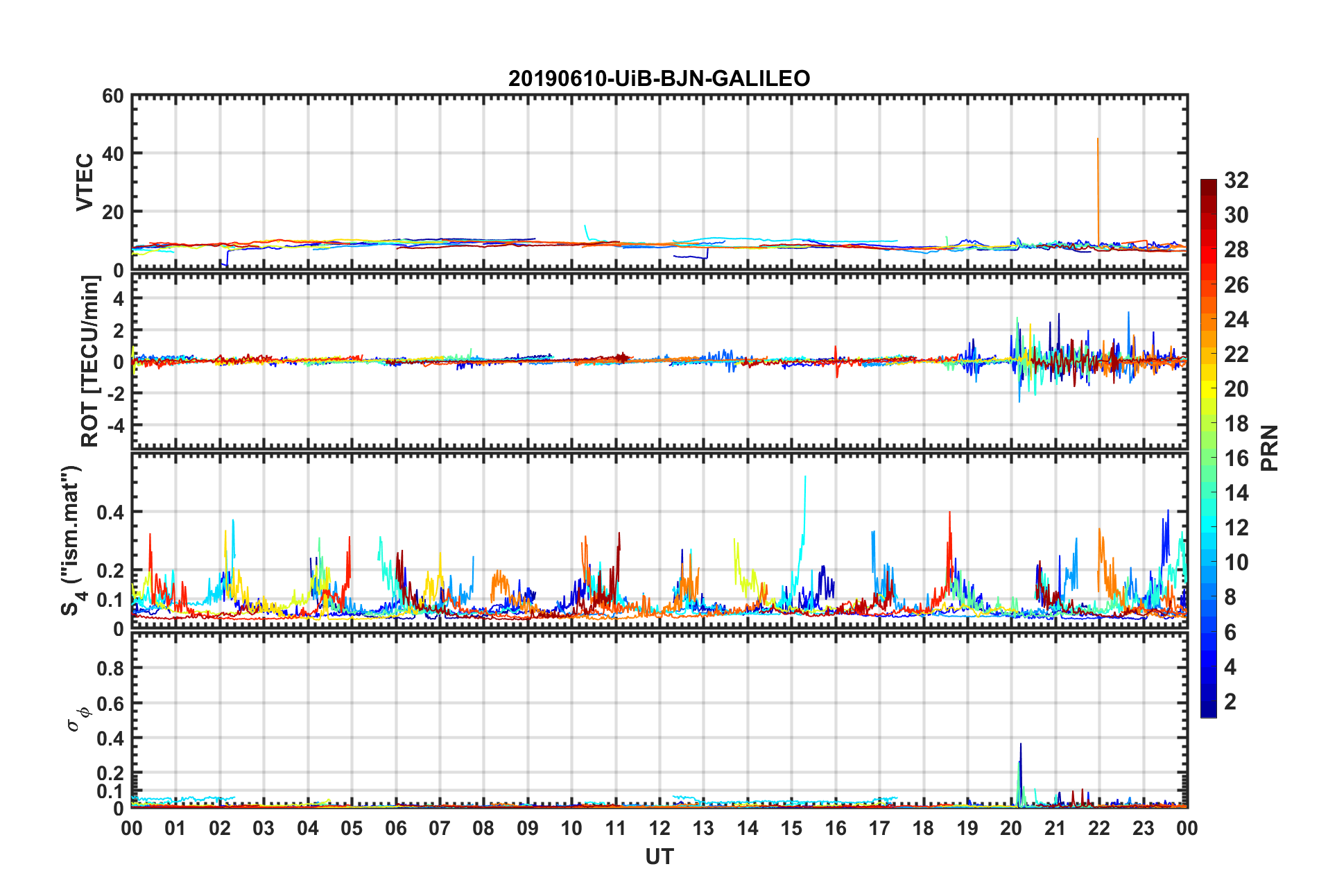Click the colorbar tick label 16
The image size is (1319, 896).
point(1236,458)
